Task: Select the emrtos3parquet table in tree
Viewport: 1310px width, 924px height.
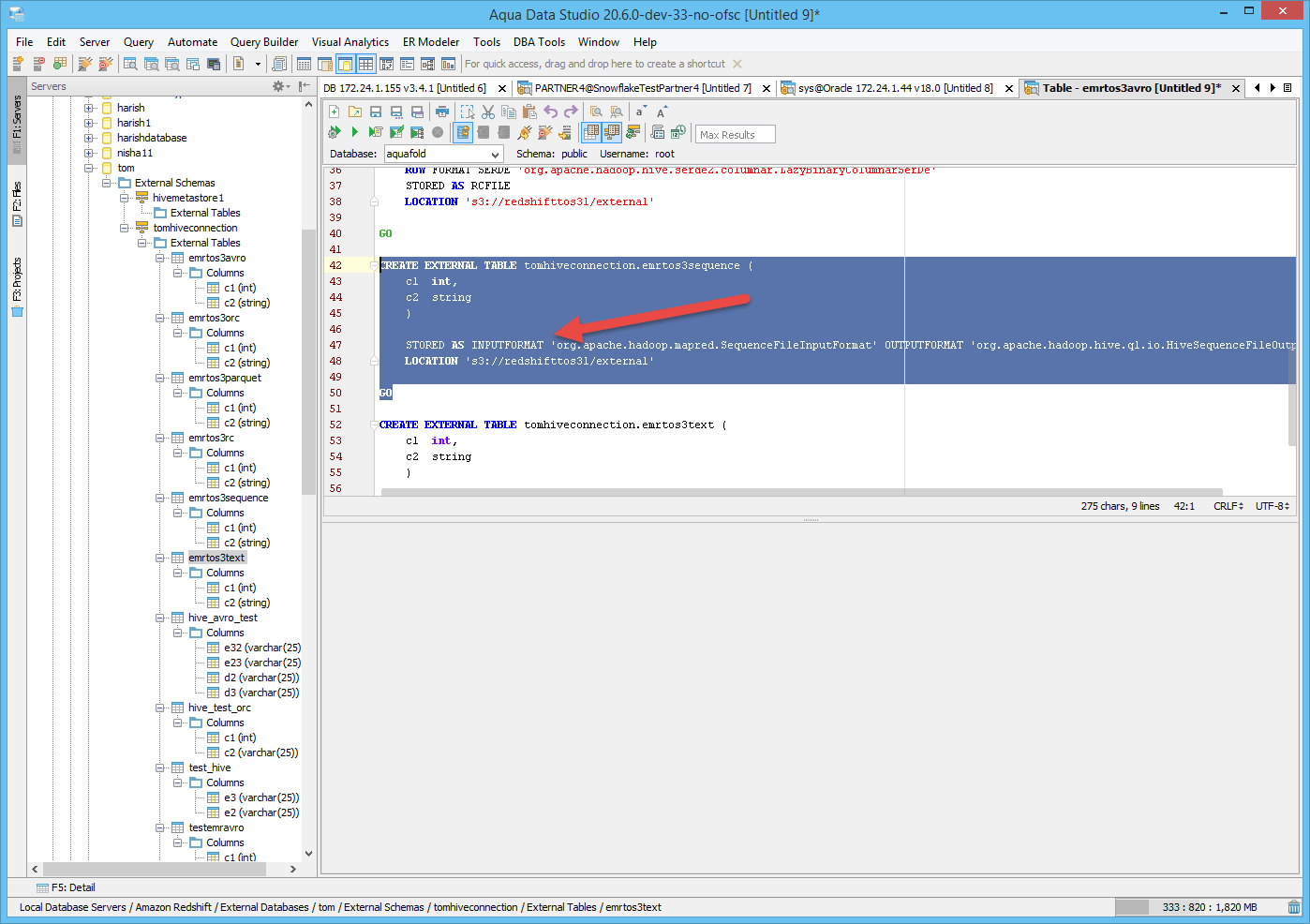Action: coord(225,378)
